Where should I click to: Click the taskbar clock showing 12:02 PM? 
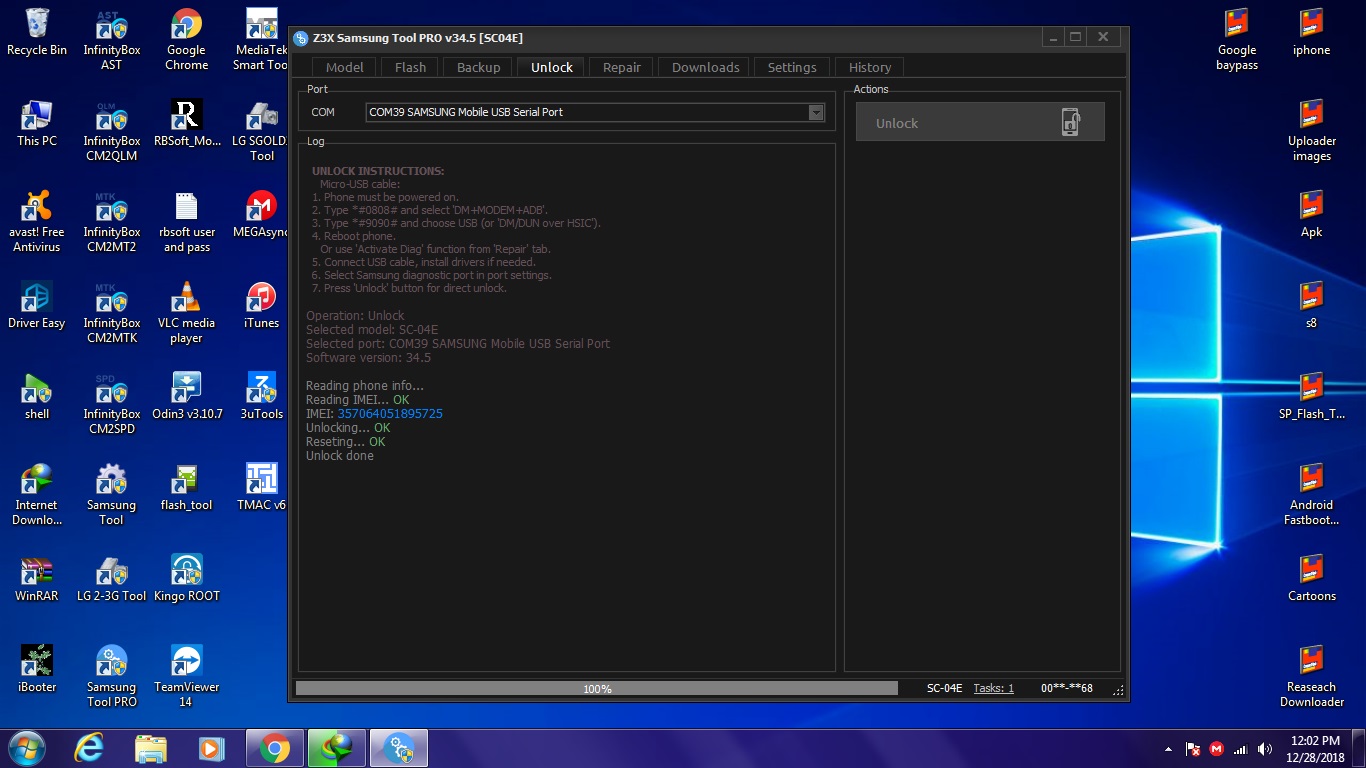click(1315, 748)
